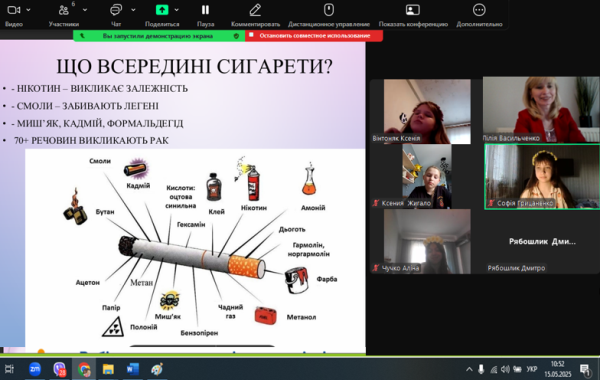Select the Комментировать pencil tool
The width and height of the screenshot is (600, 380).
pyautogui.click(x=255, y=10)
